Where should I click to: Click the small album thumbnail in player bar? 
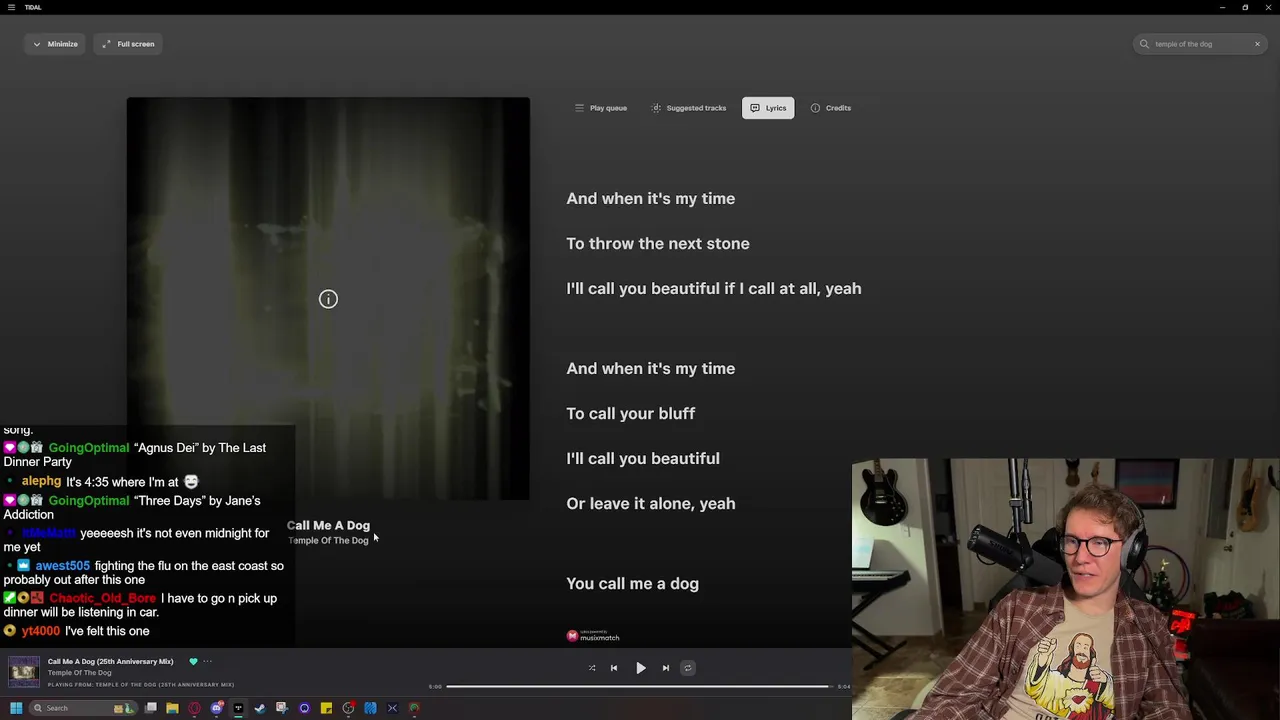(24, 671)
